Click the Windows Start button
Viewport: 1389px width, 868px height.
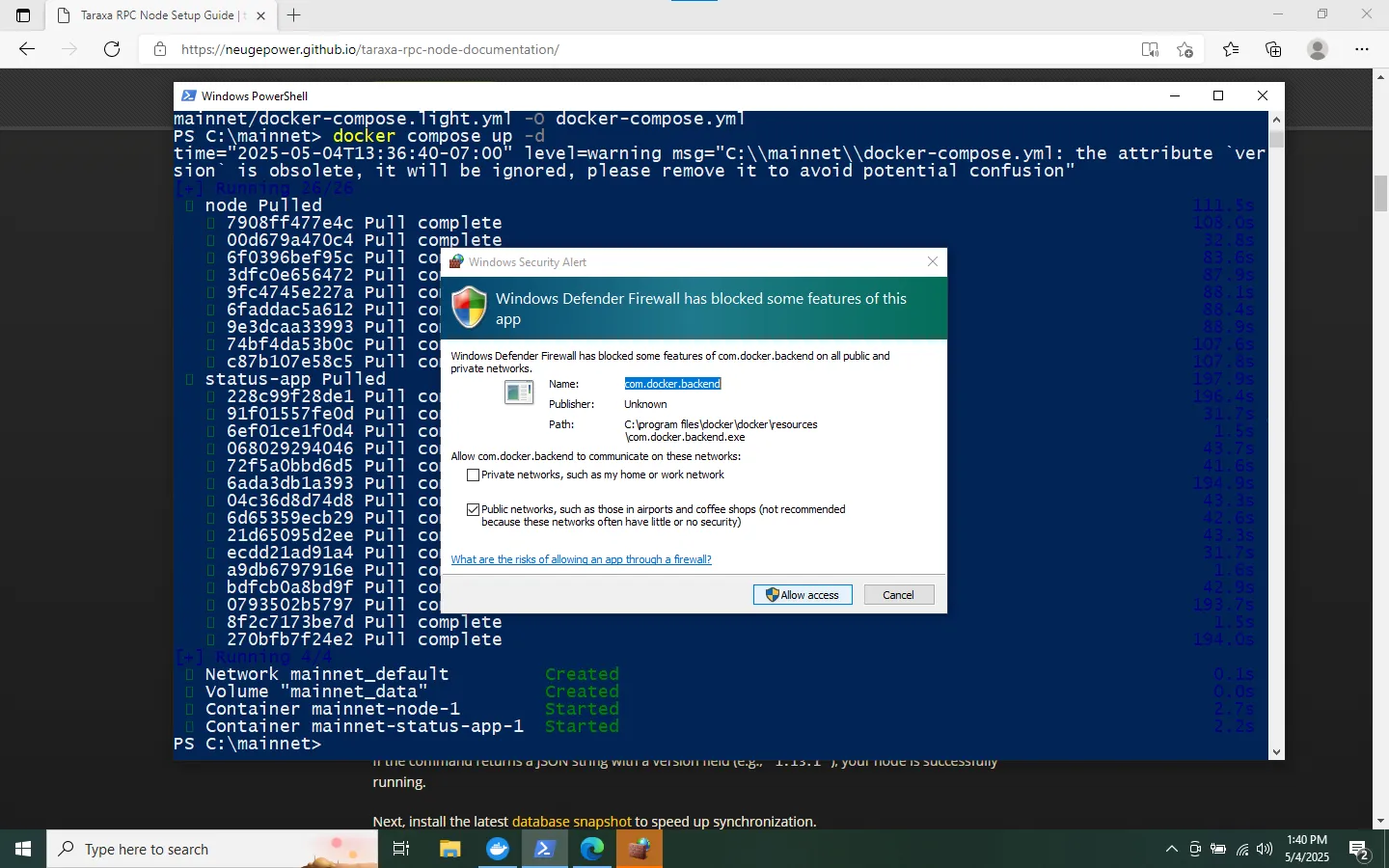(21, 850)
